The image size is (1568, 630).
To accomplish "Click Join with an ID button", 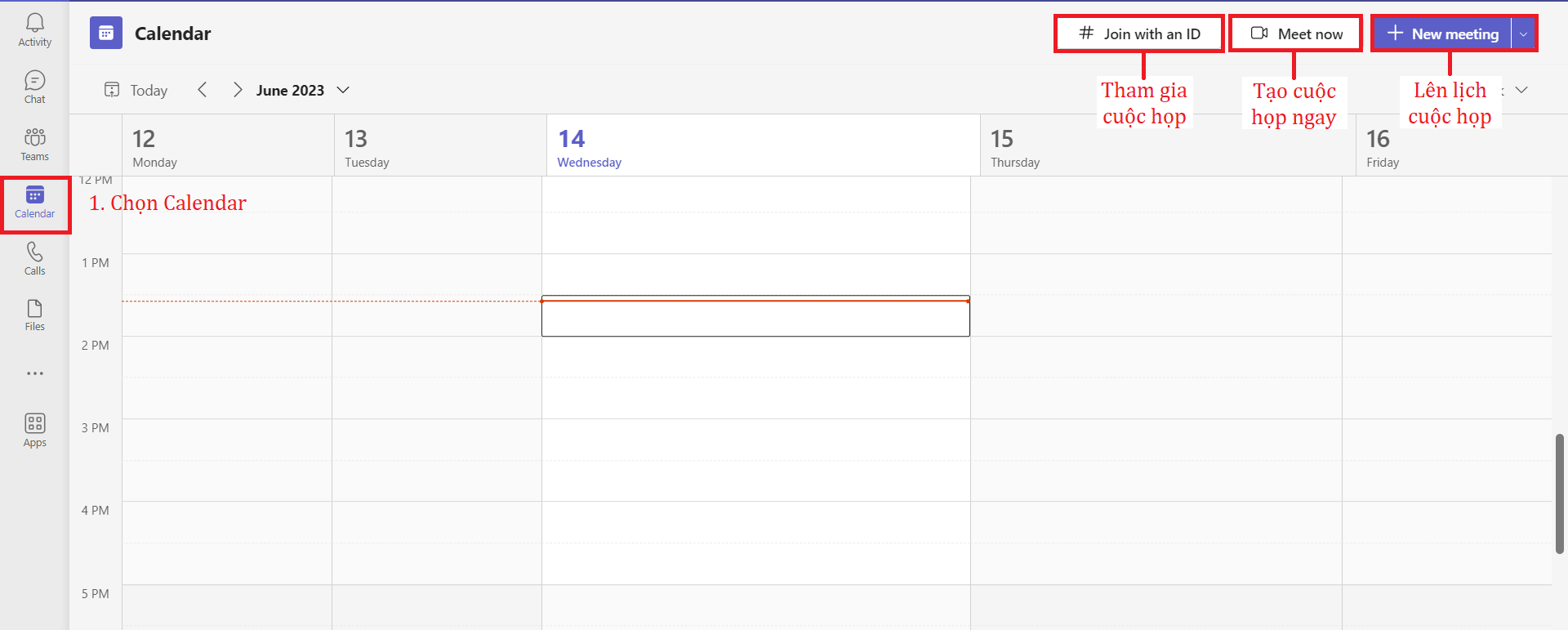I will click(x=1139, y=34).
